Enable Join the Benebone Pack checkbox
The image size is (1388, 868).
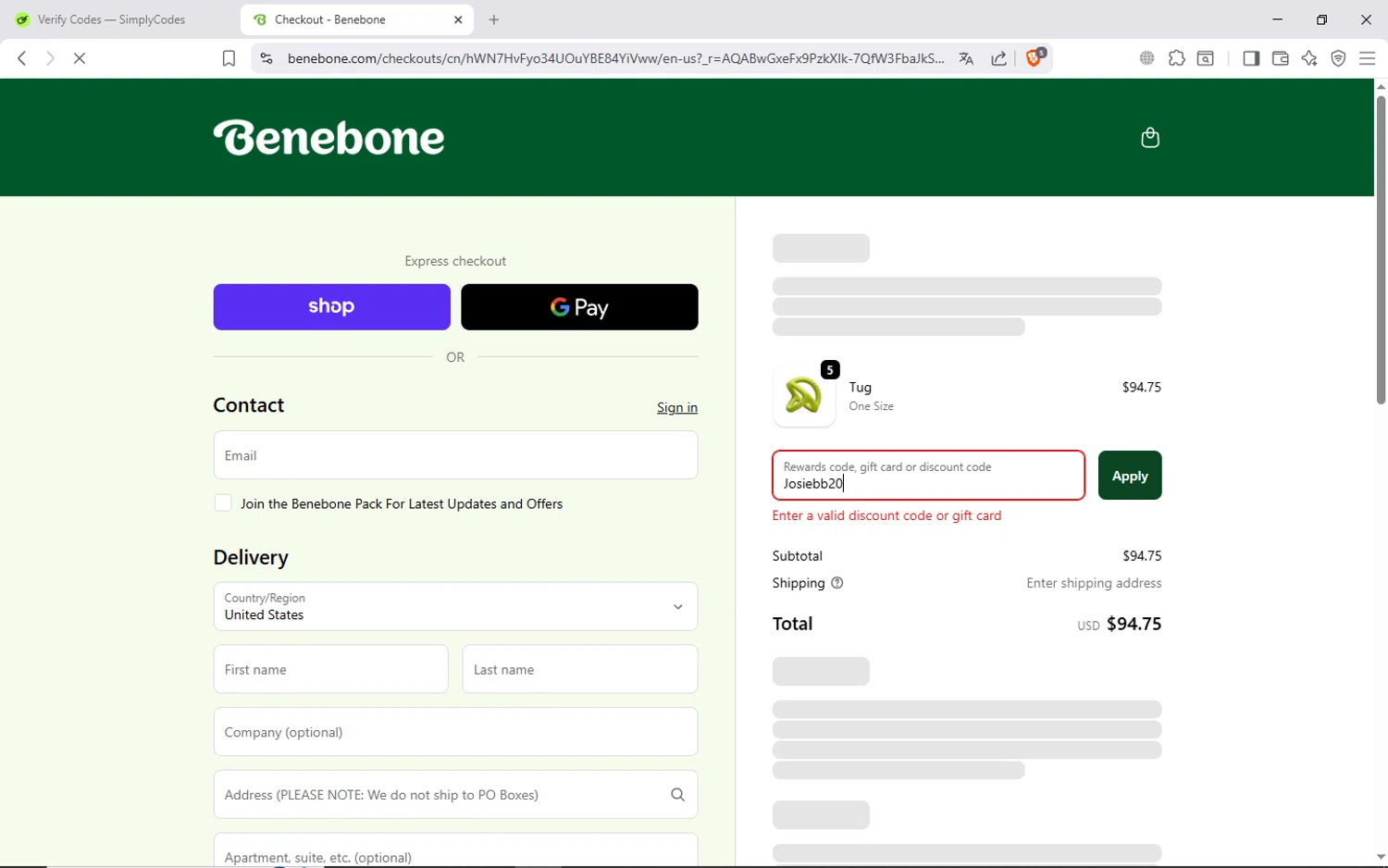click(x=223, y=503)
